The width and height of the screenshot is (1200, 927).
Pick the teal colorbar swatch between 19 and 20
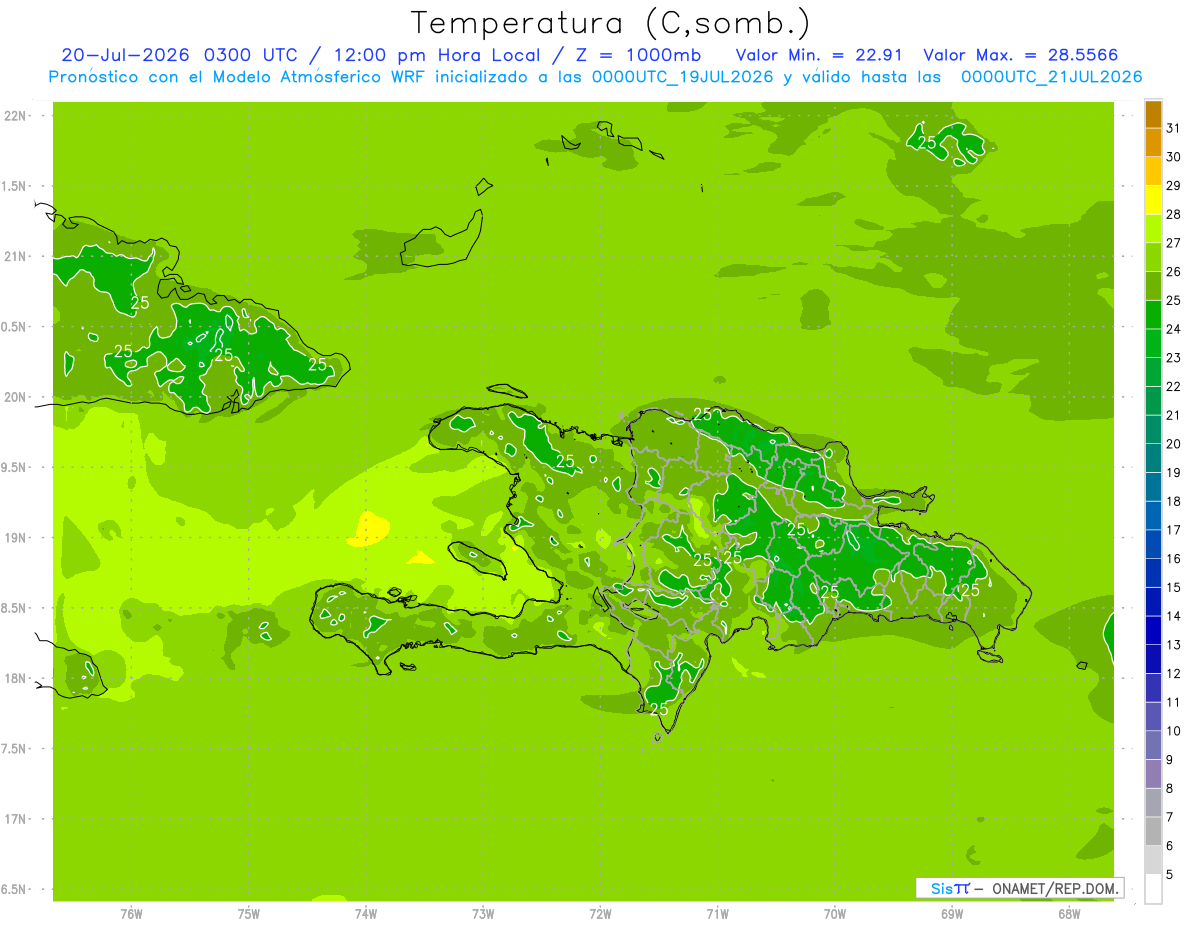[x=1153, y=458]
